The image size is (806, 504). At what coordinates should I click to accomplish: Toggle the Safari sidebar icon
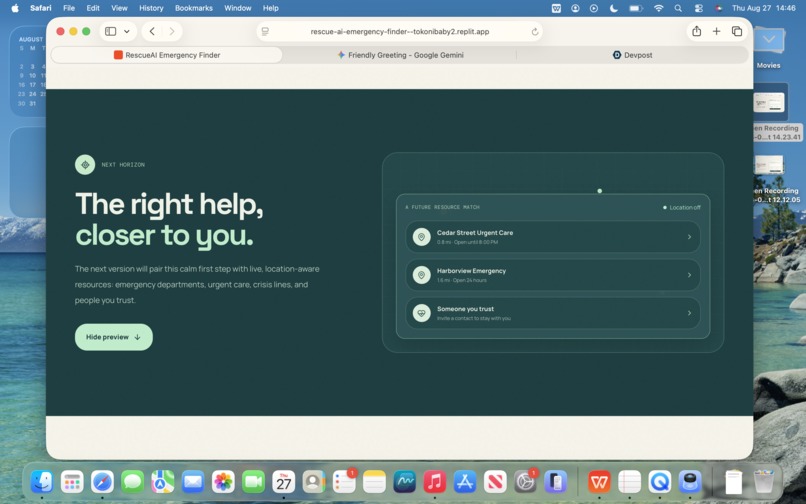(111, 31)
